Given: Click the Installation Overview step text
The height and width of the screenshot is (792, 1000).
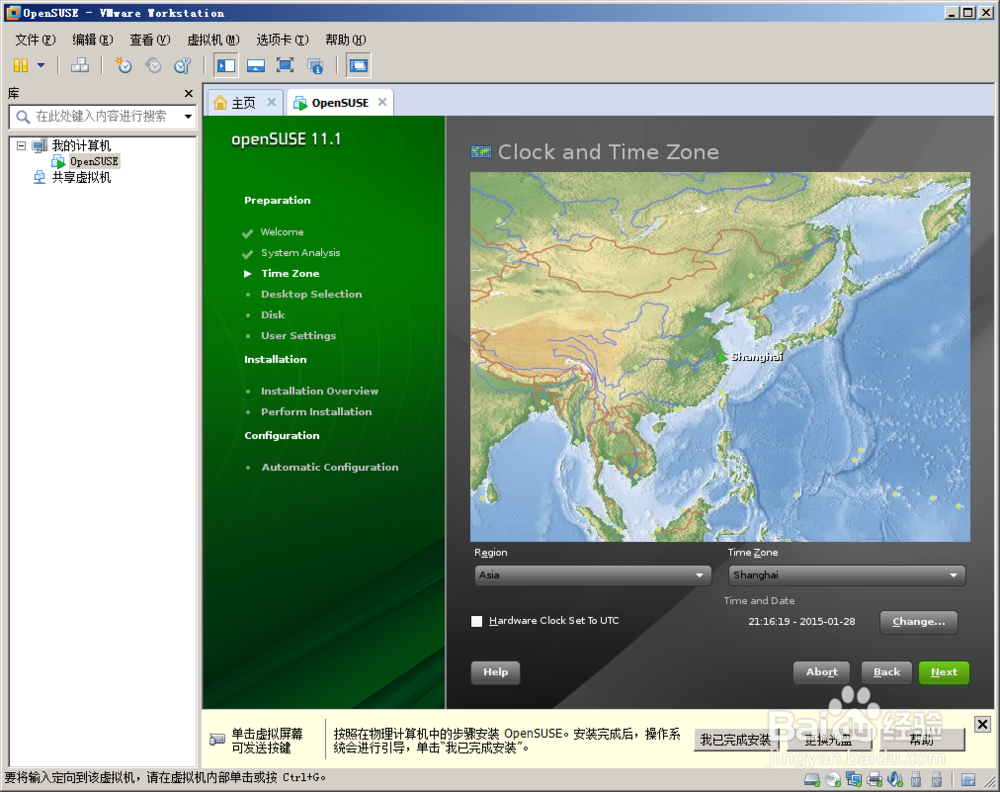Looking at the screenshot, I should 320,391.
